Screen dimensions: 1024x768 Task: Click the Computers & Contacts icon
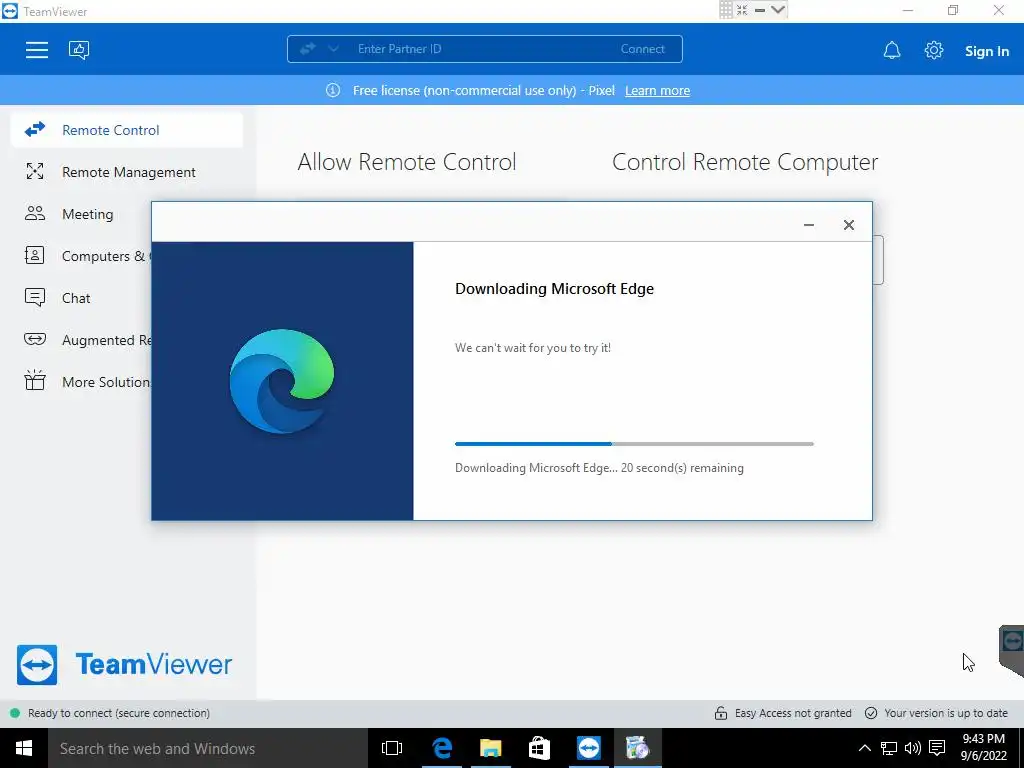(35, 255)
